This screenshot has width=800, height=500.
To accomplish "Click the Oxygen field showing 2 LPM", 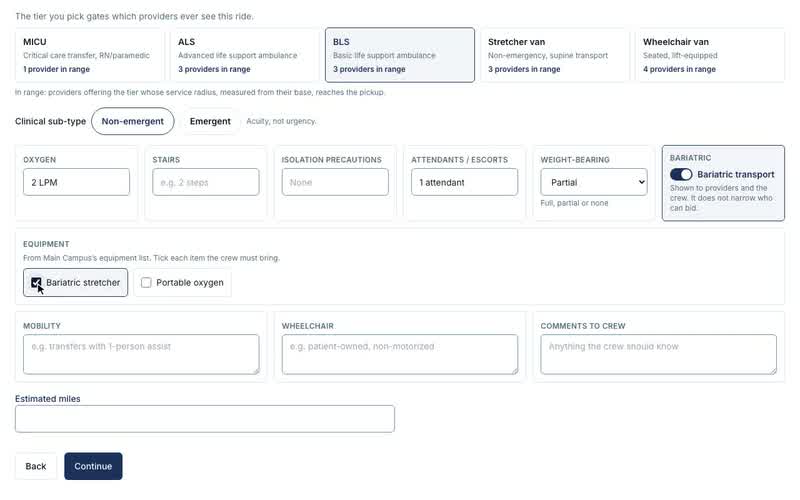I will pyautogui.click(x=77, y=182).
